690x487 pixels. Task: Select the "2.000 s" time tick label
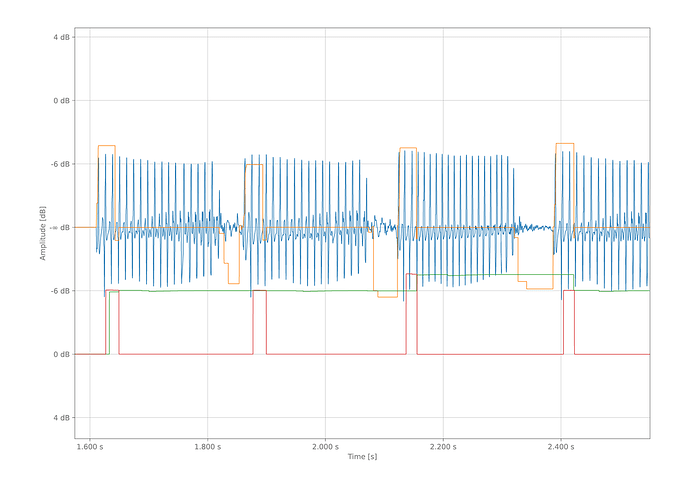tap(325, 447)
